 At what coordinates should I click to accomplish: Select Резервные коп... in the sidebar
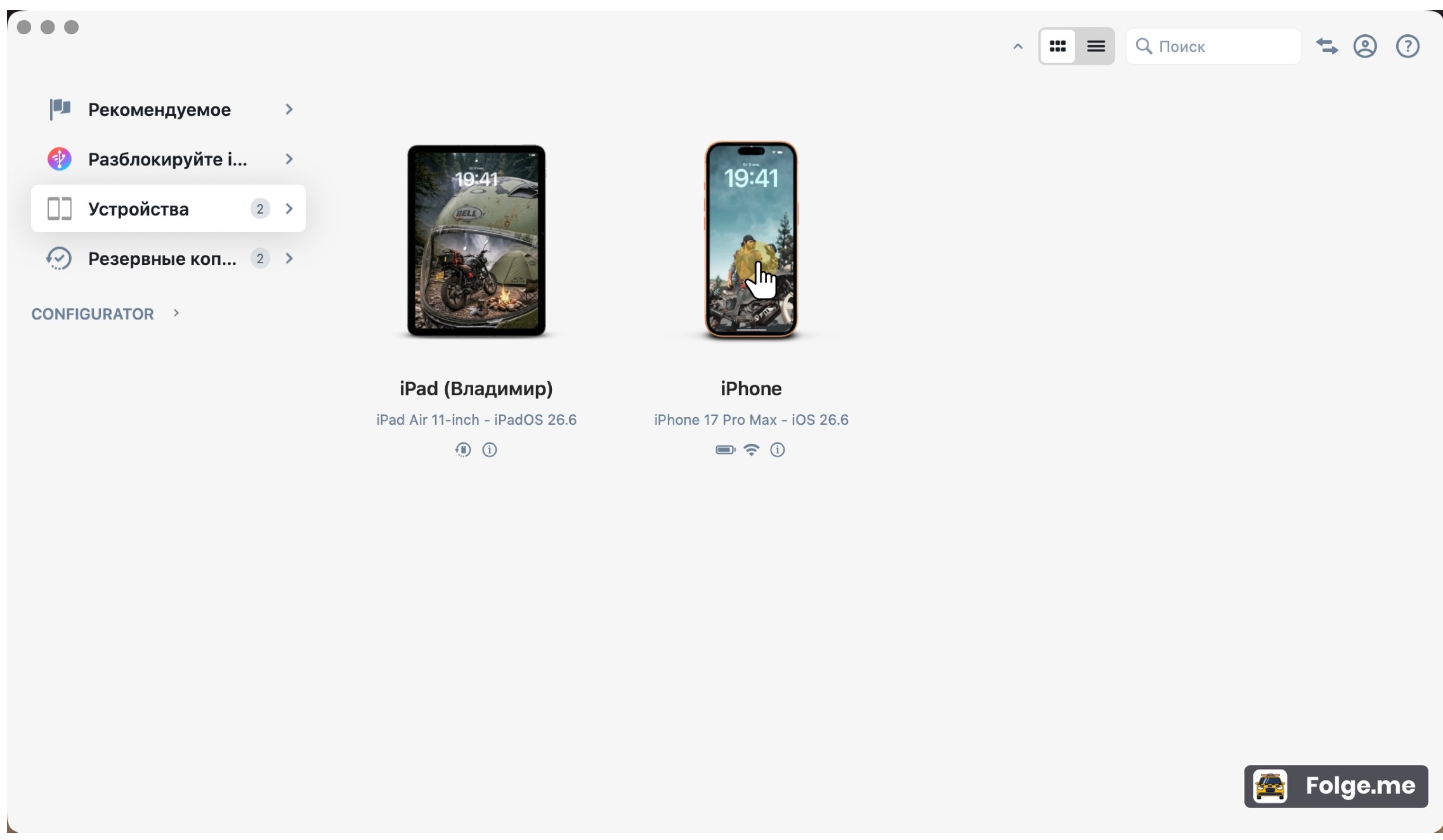[x=168, y=258]
